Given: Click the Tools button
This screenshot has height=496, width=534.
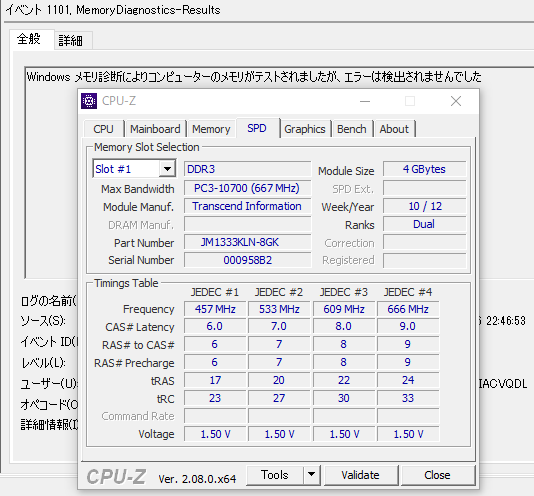Looking at the screenshot, I should pos(274,475).
